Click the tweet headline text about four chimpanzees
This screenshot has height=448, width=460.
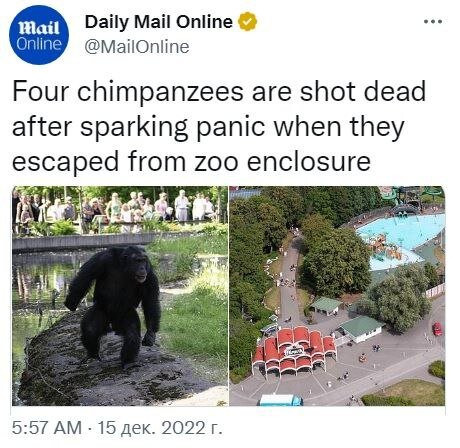click(219, 126)
